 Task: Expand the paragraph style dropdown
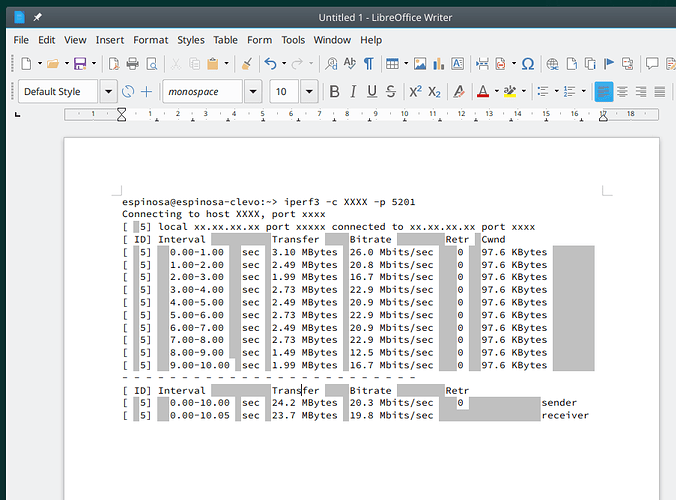(109, 91)
